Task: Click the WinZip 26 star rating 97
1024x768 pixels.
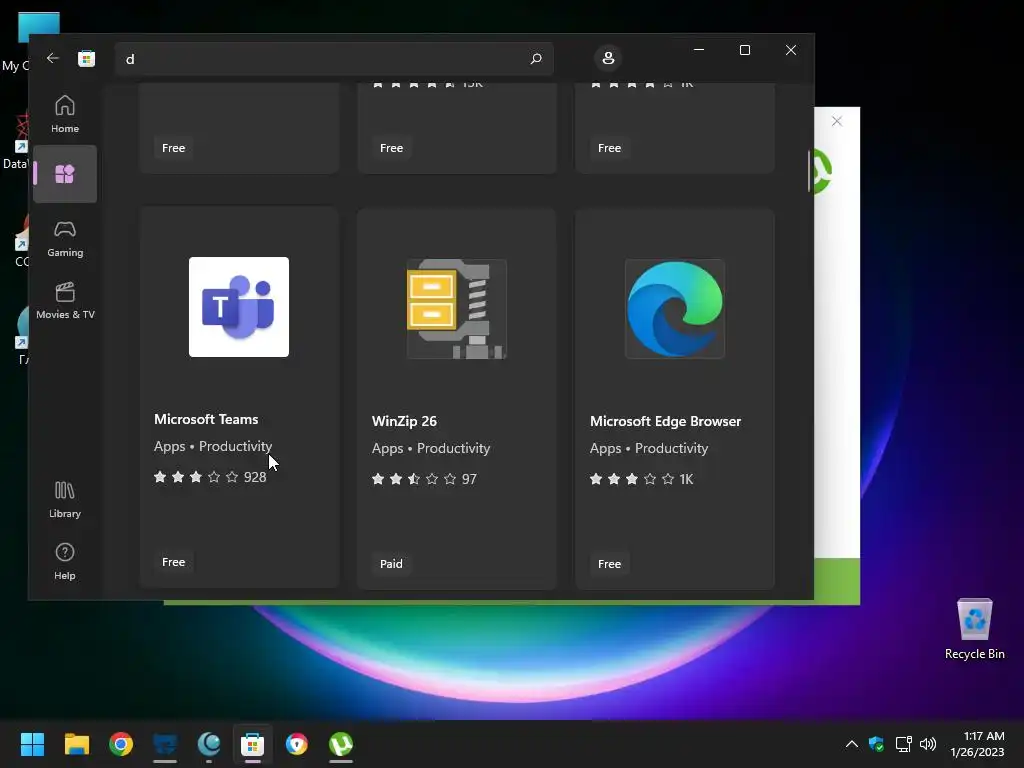Action: click(424, 479)
